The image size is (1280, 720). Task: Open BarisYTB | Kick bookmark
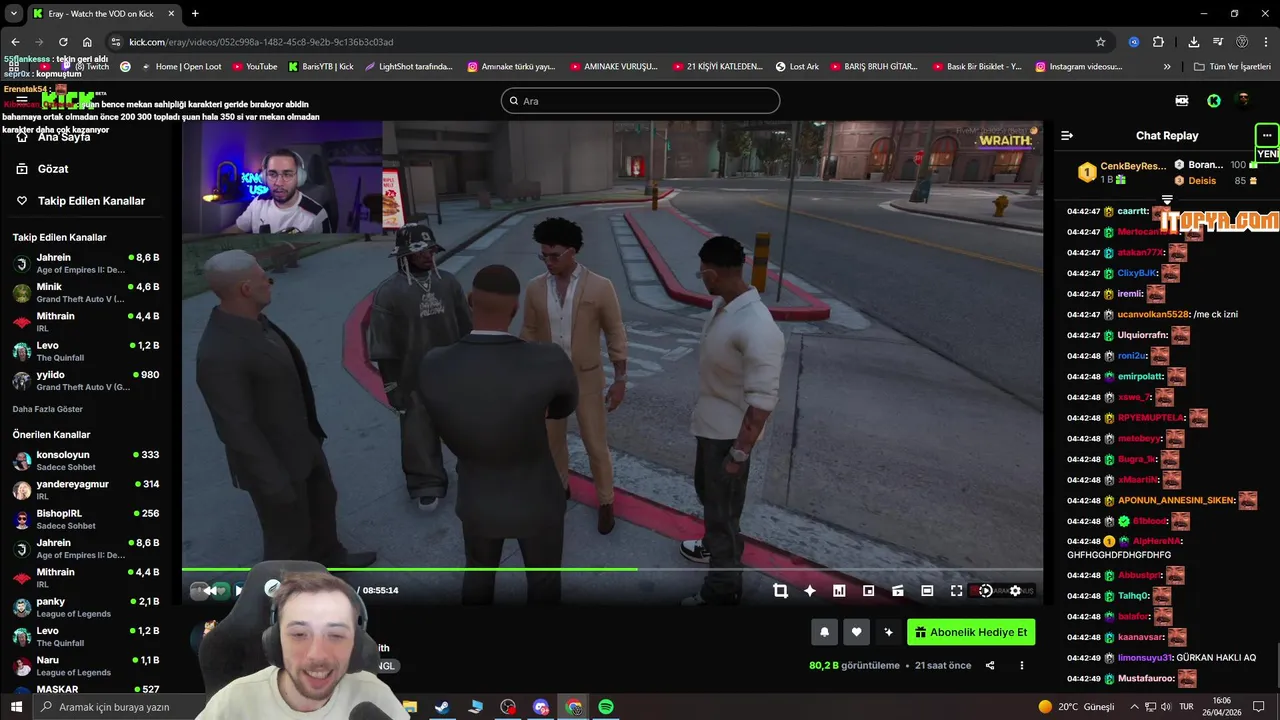pos(321,67)
